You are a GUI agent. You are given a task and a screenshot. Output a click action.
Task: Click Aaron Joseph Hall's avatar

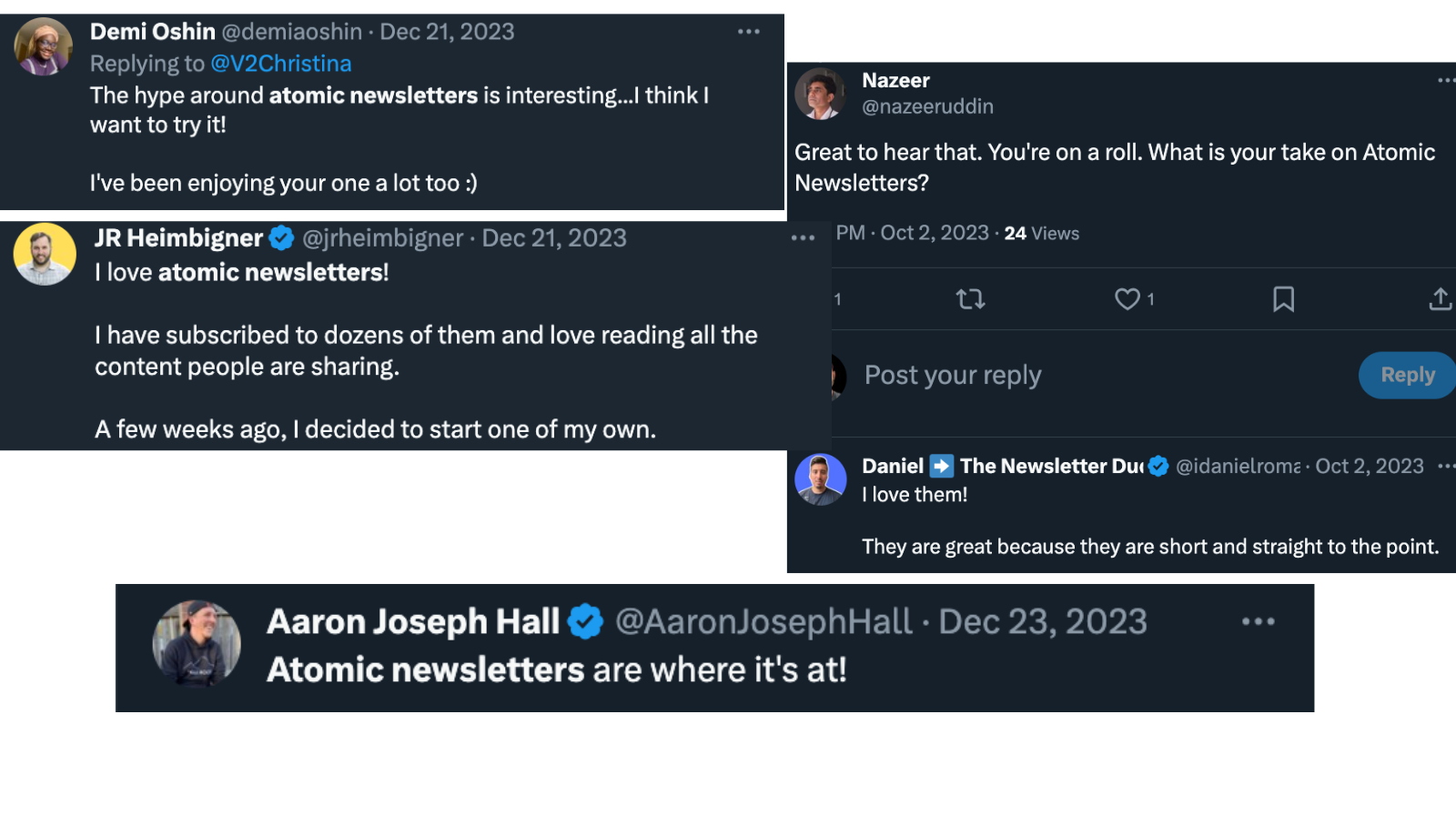click(197, 643)
